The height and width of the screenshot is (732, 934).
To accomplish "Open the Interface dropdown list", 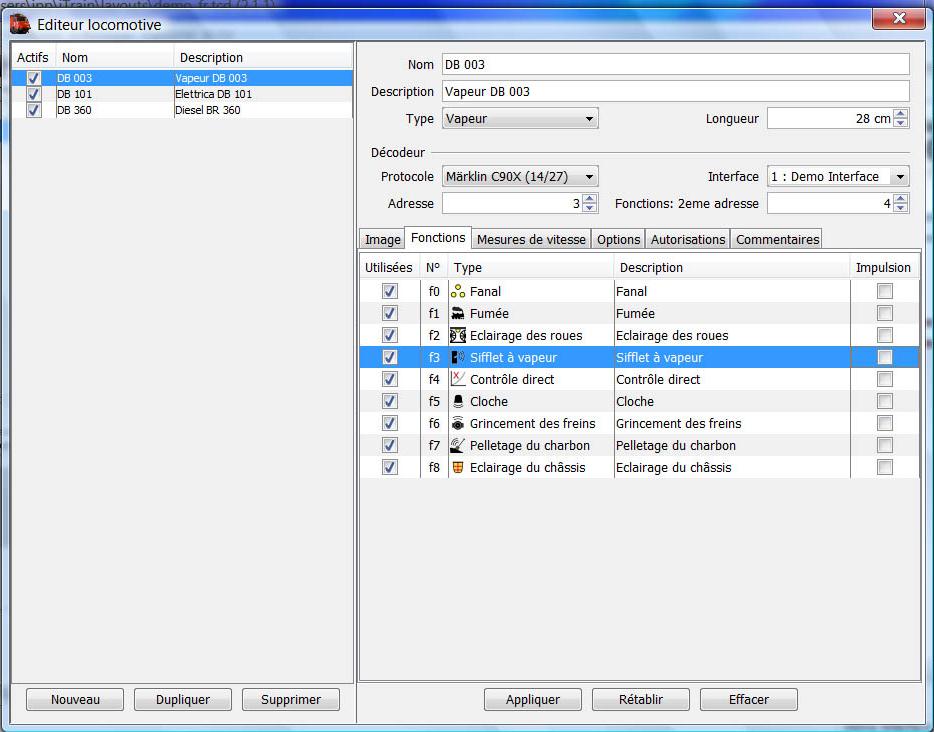I will pos(838,177).
